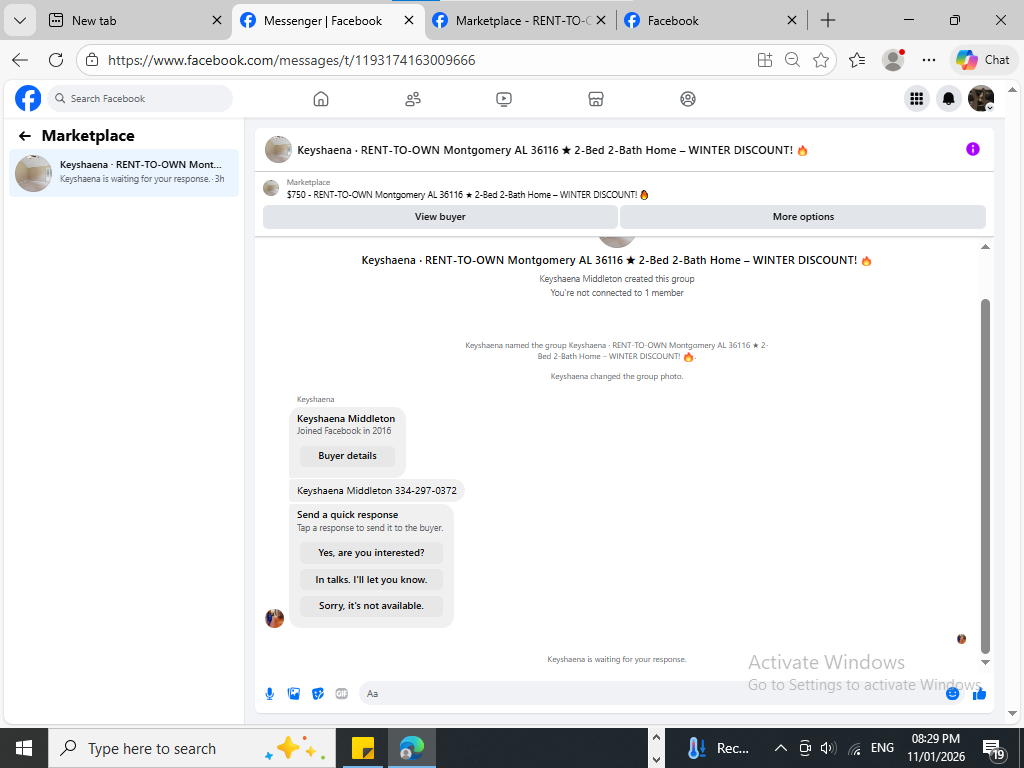This screenshot has height=768, width=1024.
Task: Send quick response 'Sorry, it's not available.'
Action: 371,606
